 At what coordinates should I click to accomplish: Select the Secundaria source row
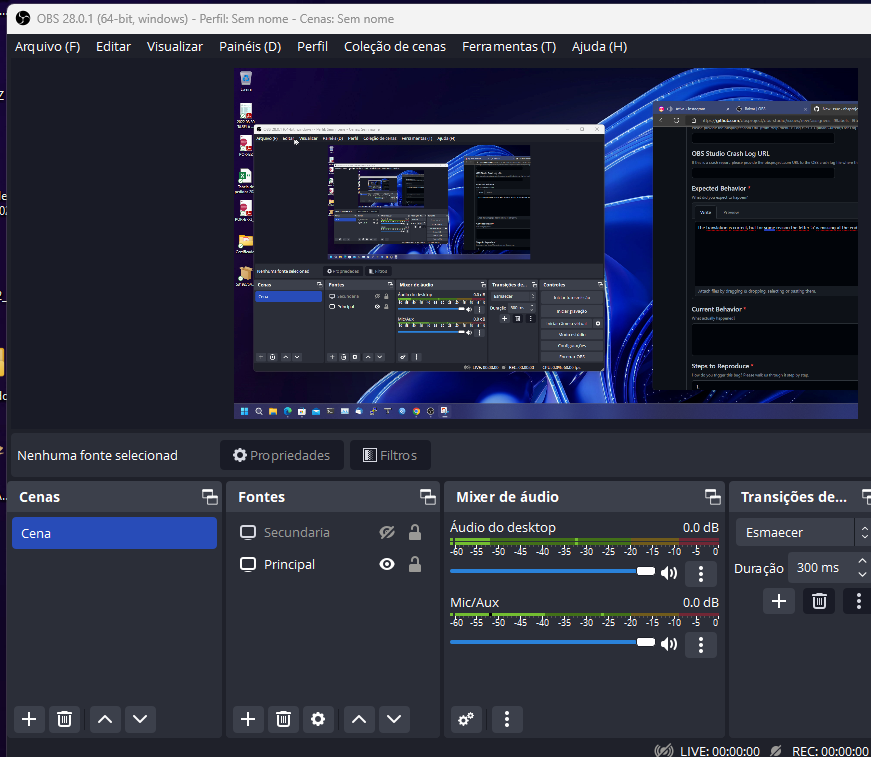tap(332, 532)
